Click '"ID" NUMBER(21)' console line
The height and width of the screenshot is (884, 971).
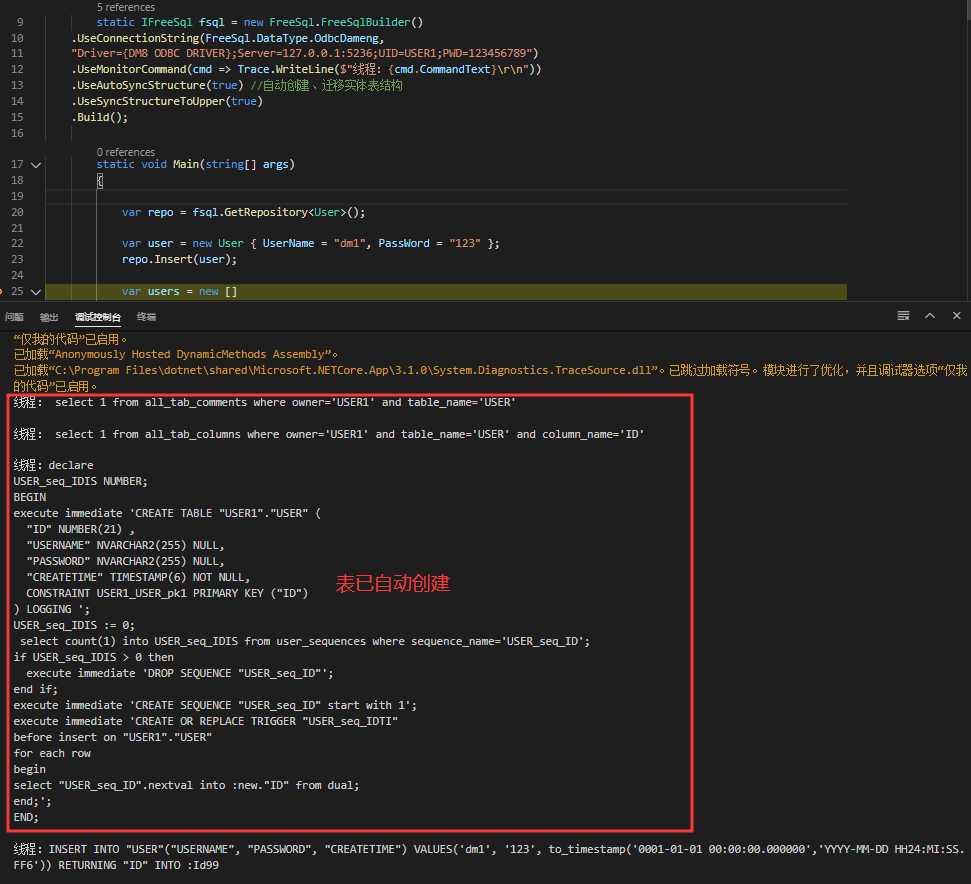(81, 530)
